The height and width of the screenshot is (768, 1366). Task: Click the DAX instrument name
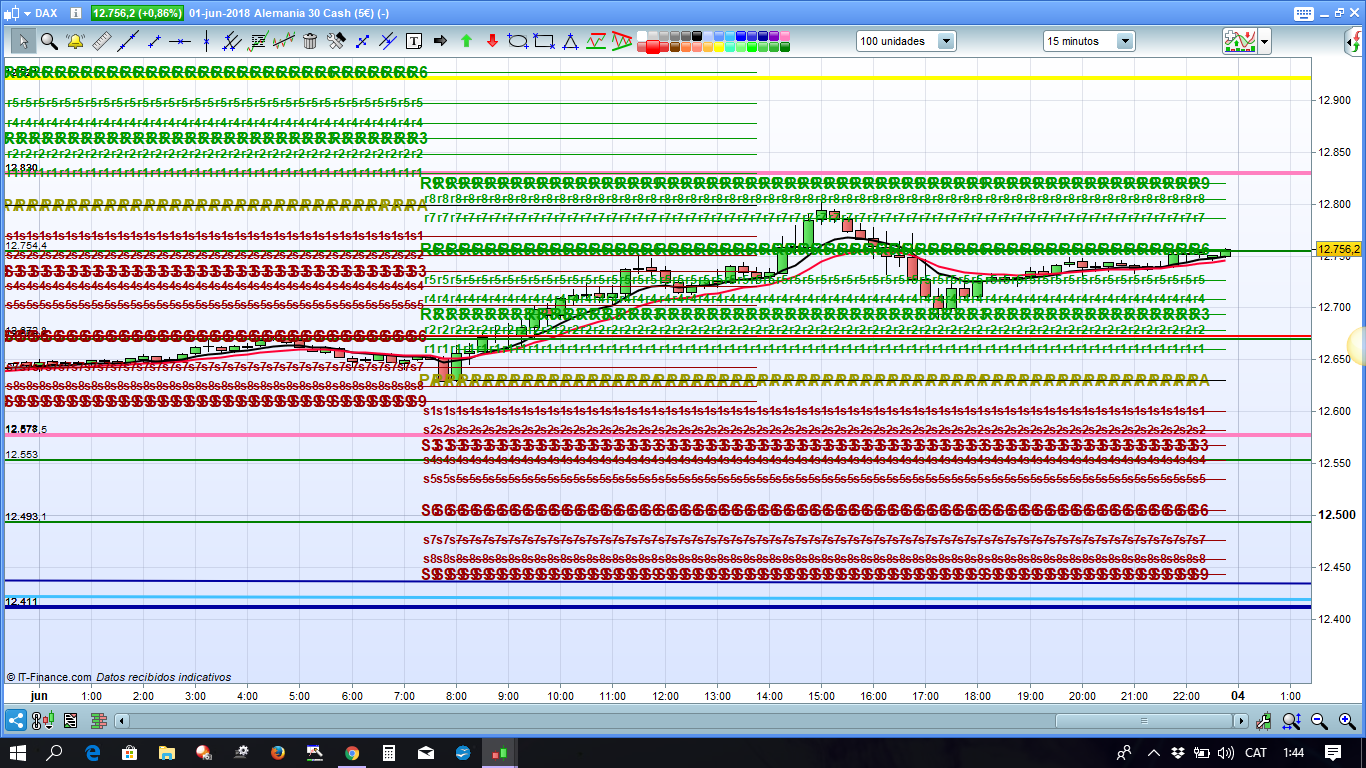point(46,13)
